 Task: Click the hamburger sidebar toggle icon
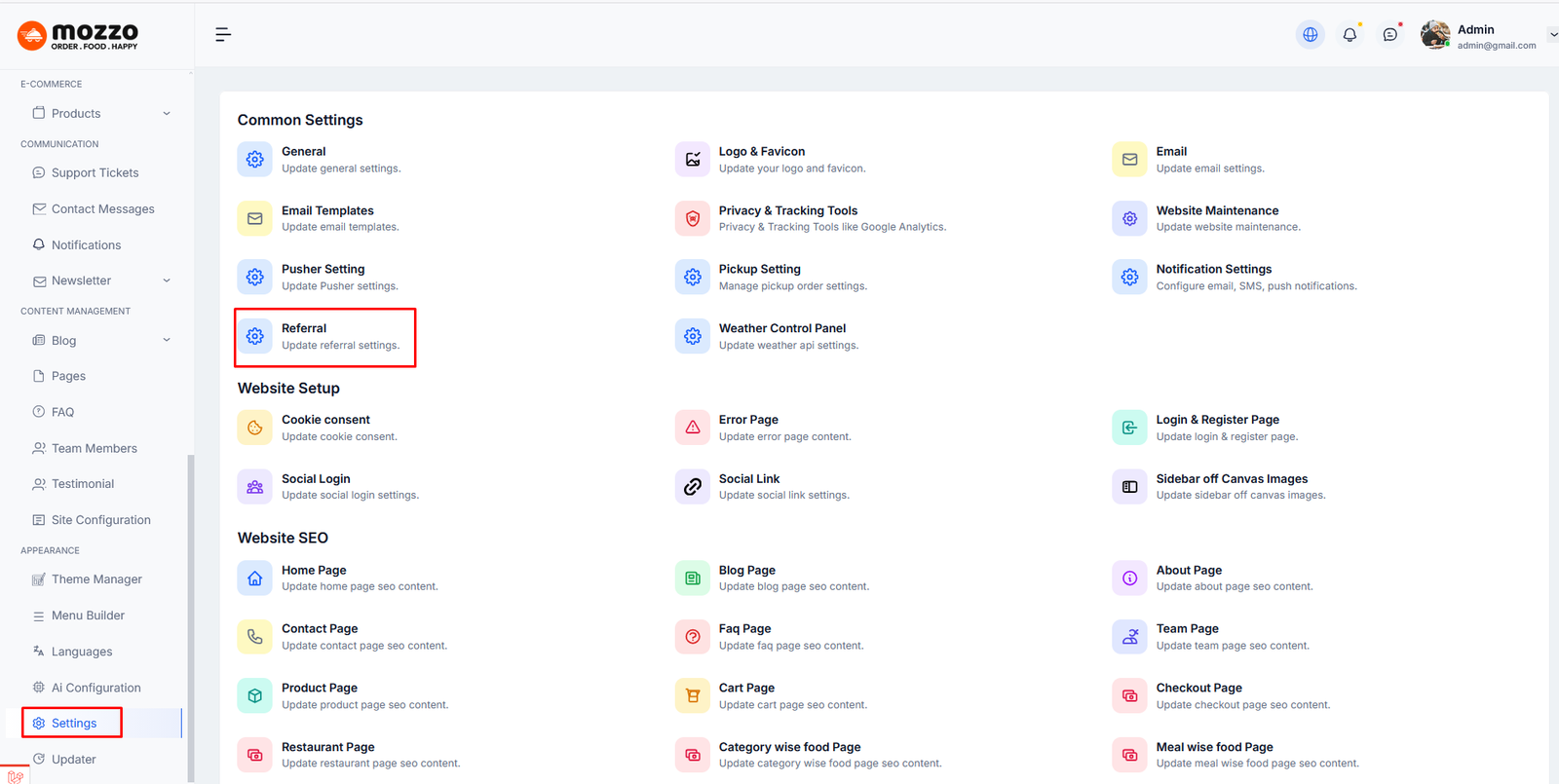tap(223, 35)
